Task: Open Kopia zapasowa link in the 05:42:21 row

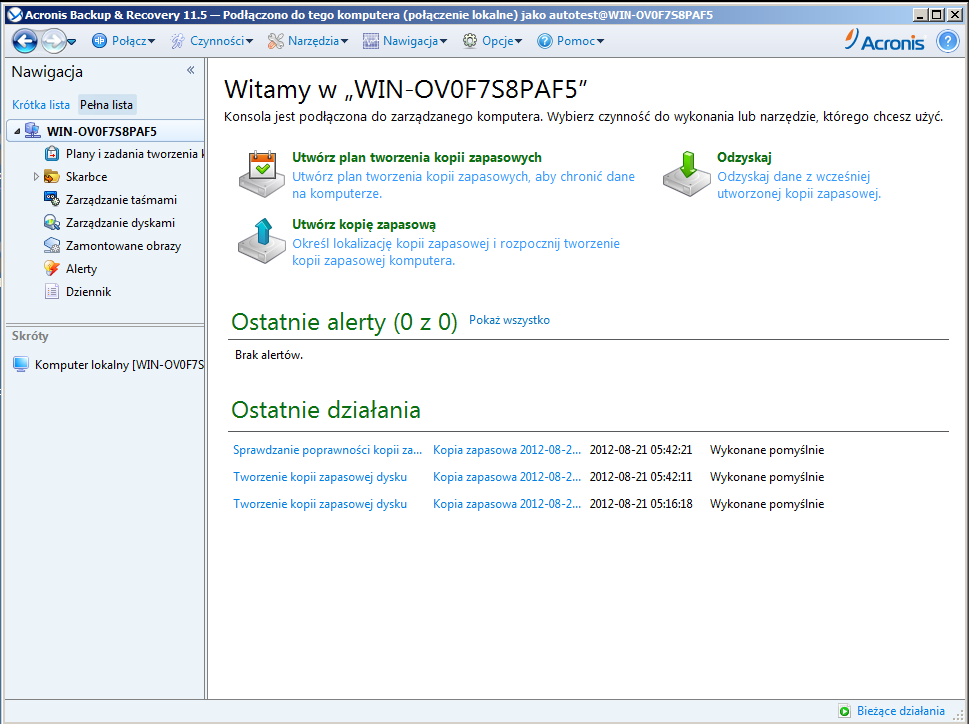Action: 507,450
